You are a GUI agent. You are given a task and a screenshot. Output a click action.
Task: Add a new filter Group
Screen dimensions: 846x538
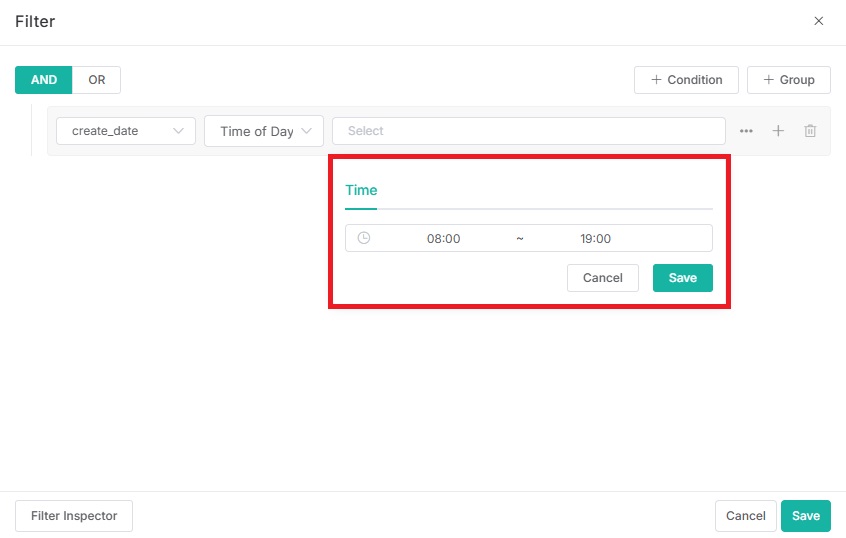[x=788, y=80]
